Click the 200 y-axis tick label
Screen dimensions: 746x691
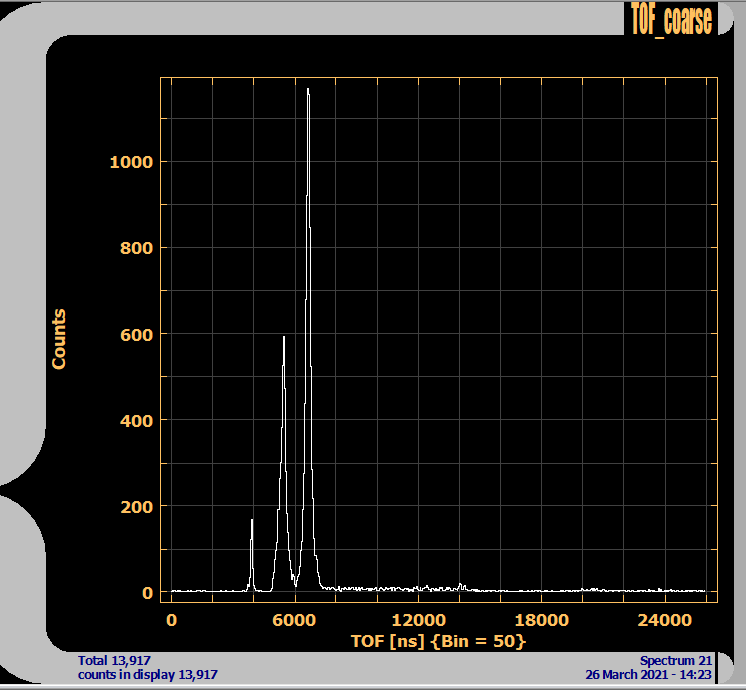click(x=137, y=507)
